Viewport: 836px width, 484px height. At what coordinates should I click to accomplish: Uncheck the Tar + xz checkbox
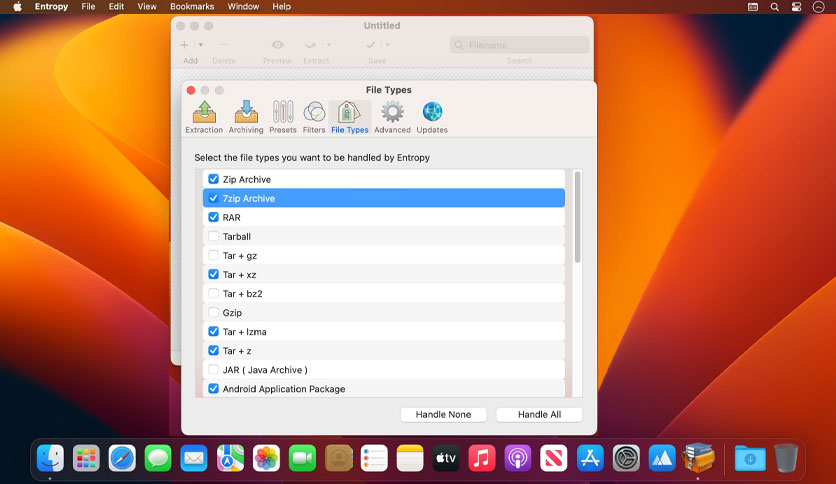[x=213, y=274]
